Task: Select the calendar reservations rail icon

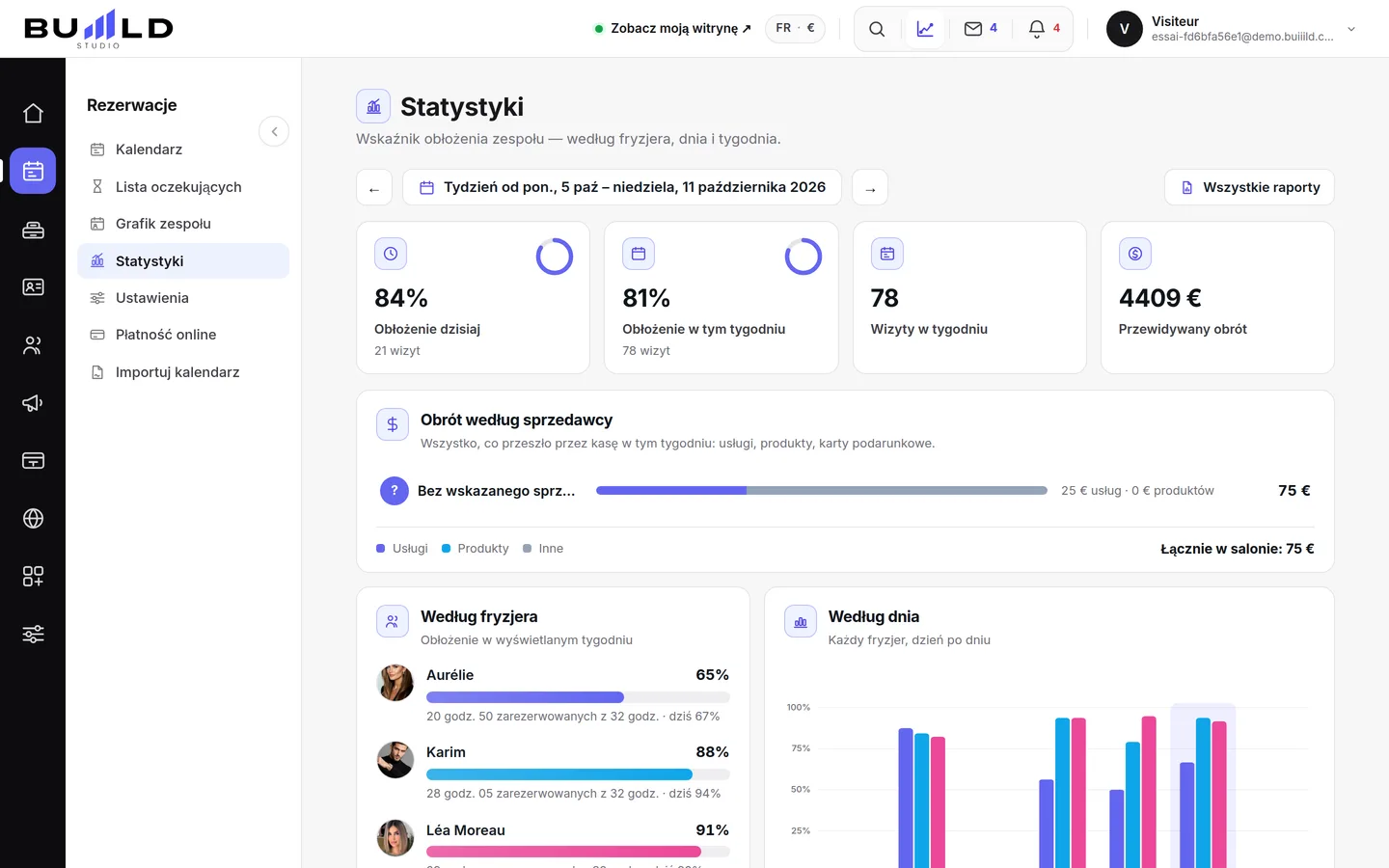Action: pyautogui.click(x=33, y=172)
